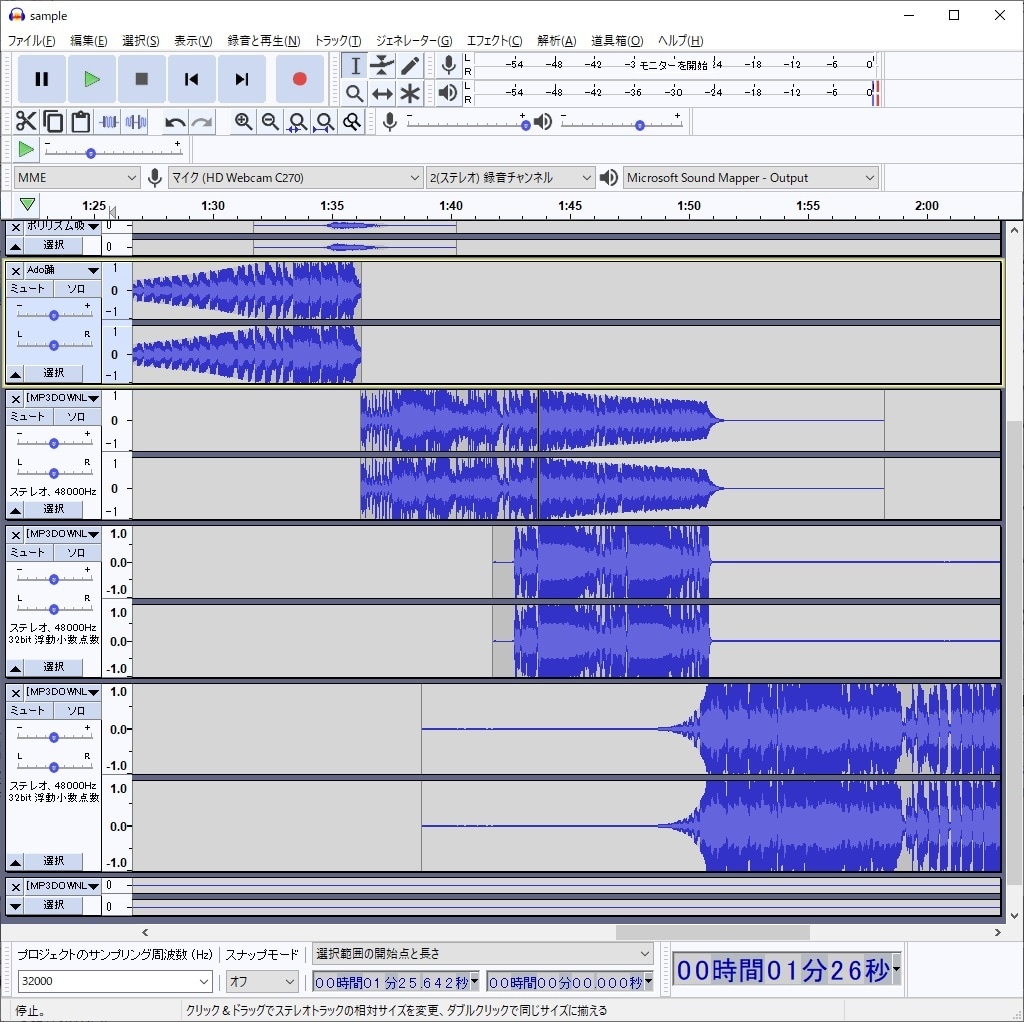Open the Ado踊 track name menu

tap(63, 270)
